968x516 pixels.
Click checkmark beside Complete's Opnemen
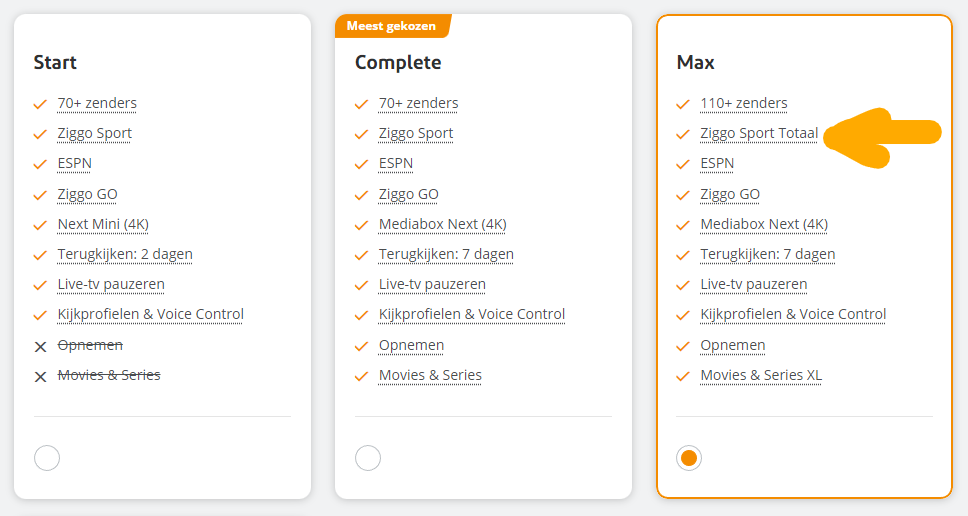(362, 346)
